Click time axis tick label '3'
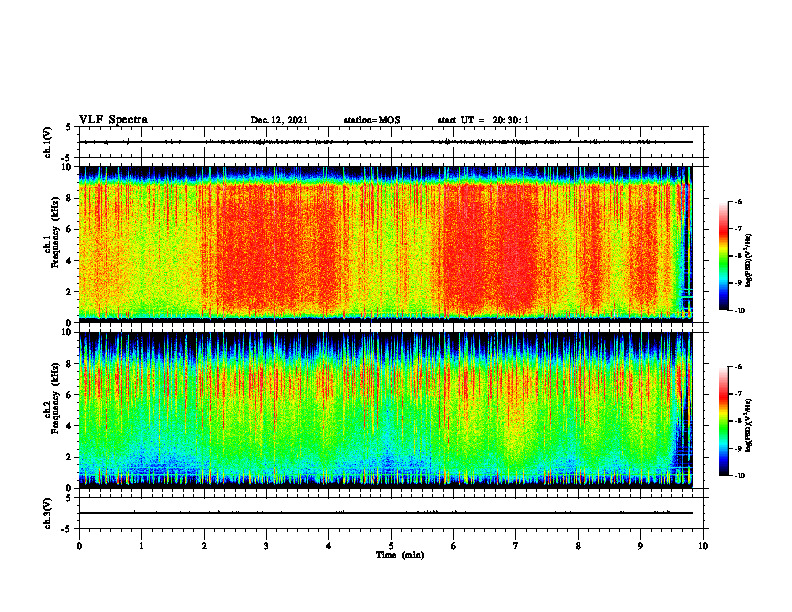 [x=266, y=546]
